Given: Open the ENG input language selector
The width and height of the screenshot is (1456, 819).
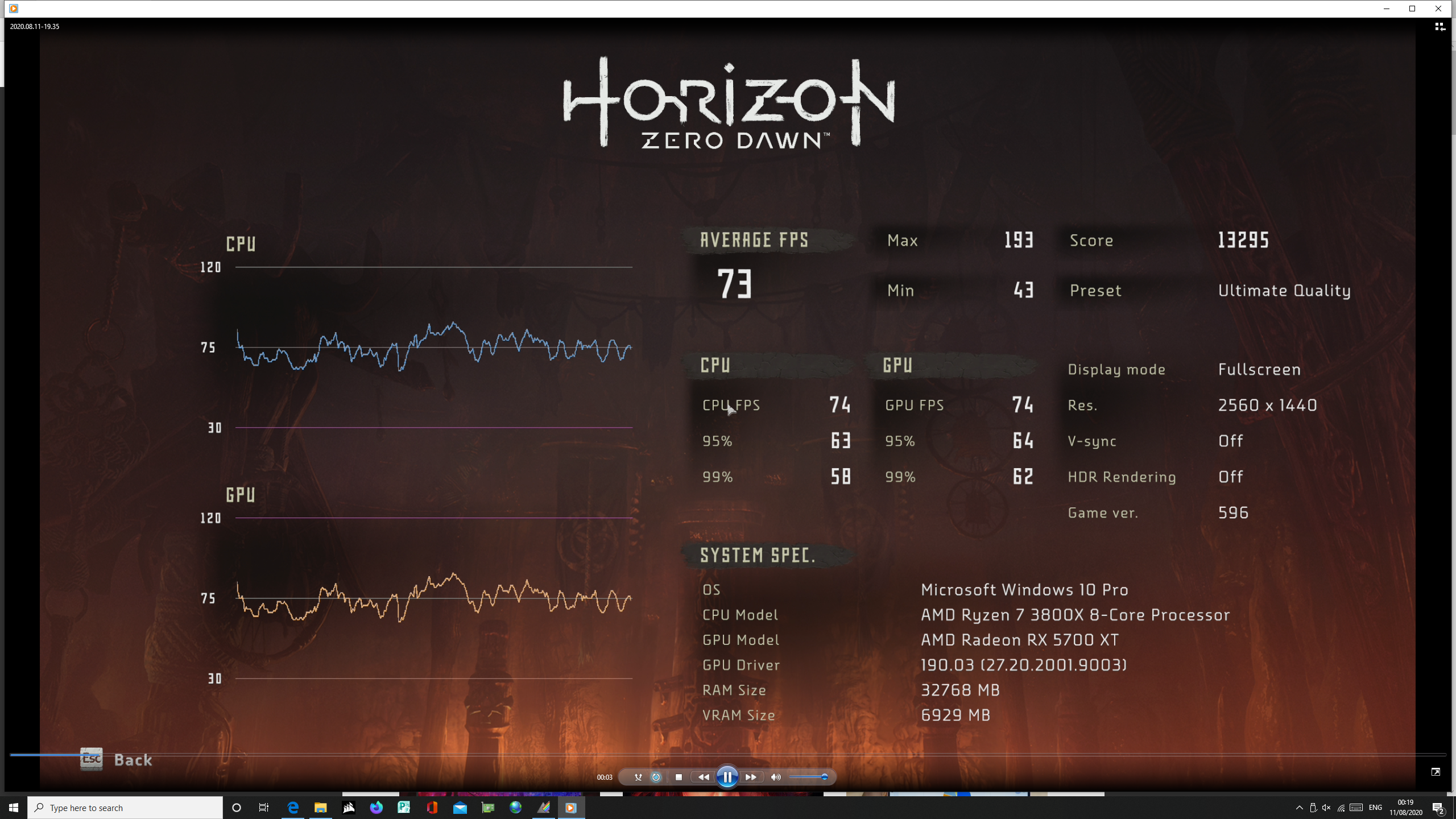Looking at the screenshot, I should (1375, 807).
